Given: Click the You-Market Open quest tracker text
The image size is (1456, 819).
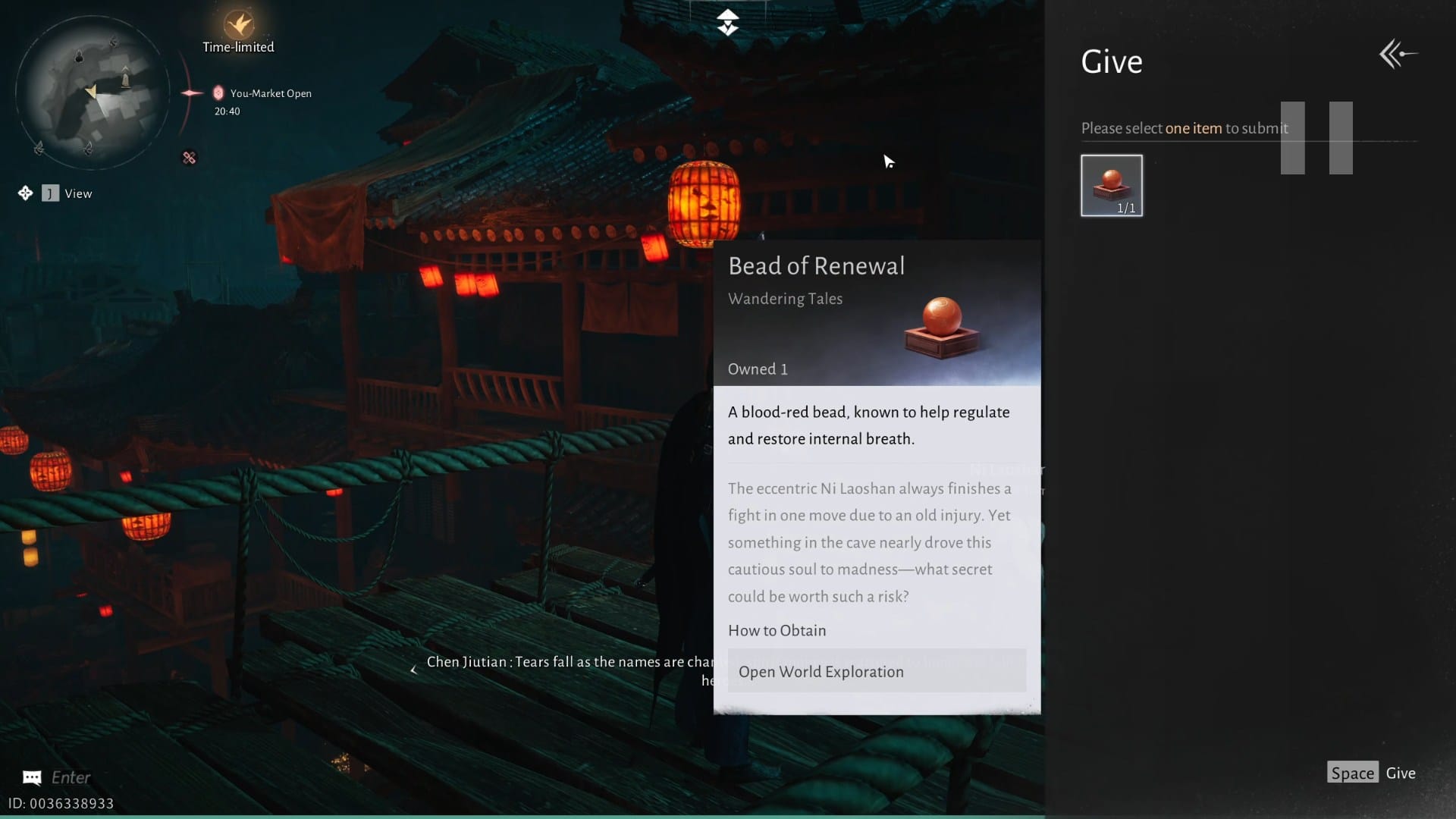Looking at the screenshot, I should click(271, 93).
